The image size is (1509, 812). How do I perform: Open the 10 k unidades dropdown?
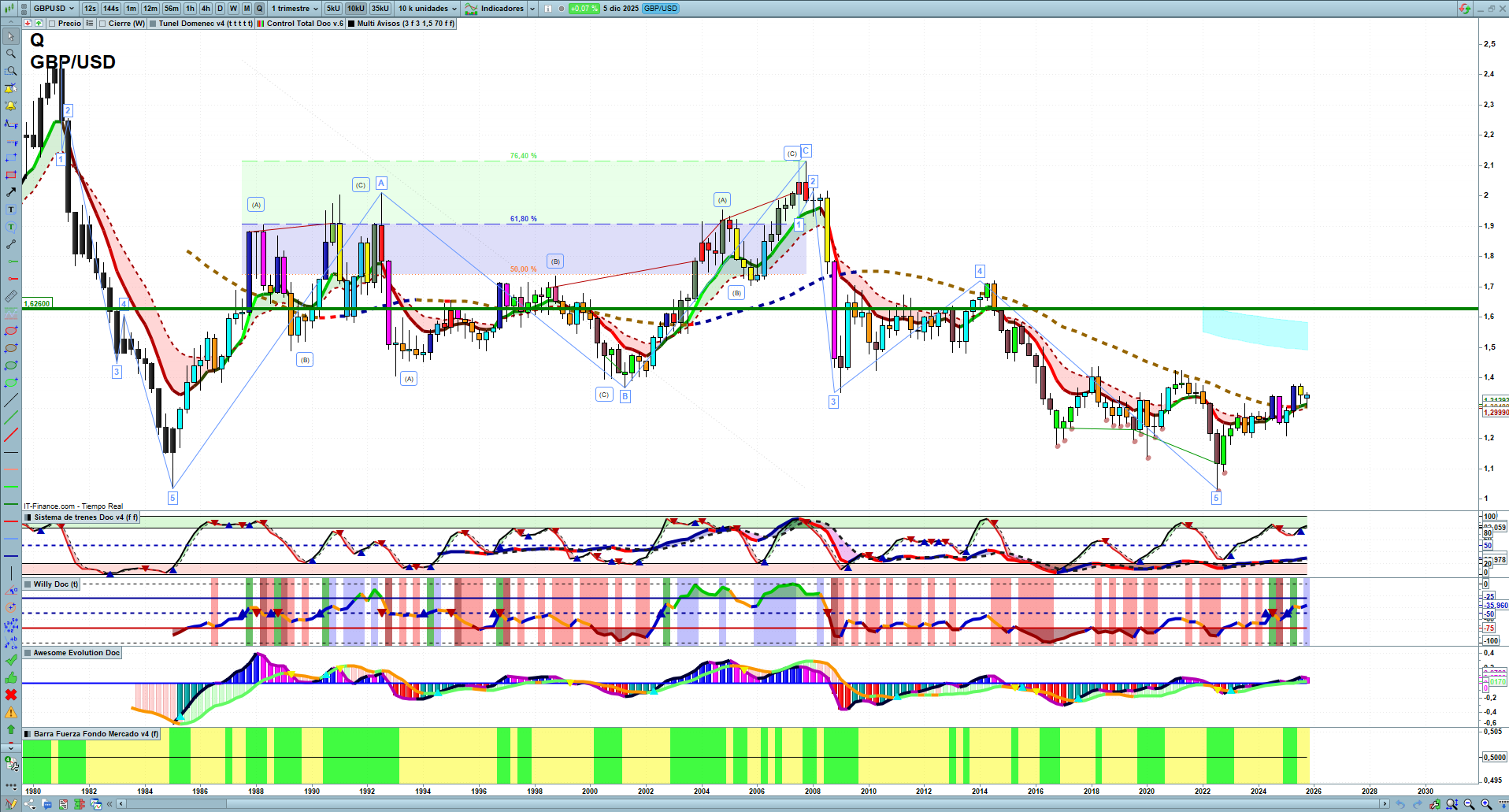coord(427,9)
